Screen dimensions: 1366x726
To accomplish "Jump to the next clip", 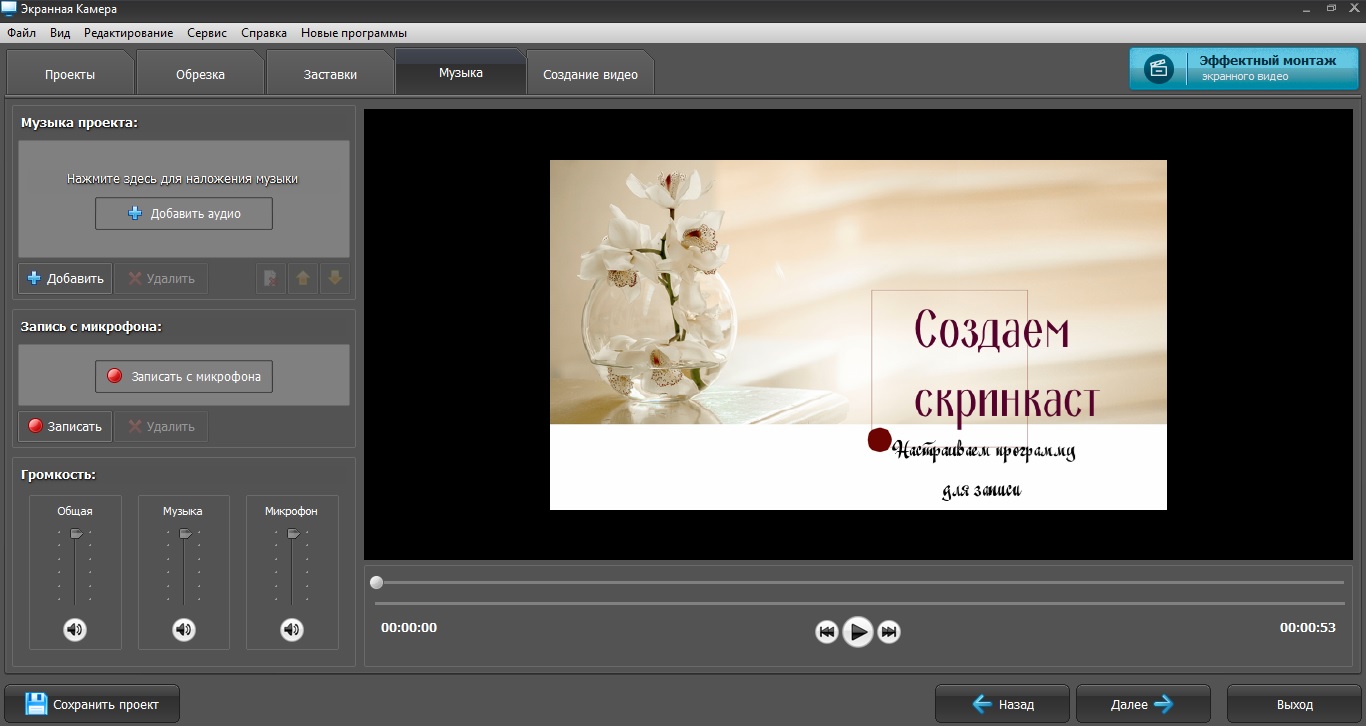I will pyautogui.click(x=888, y=631).
